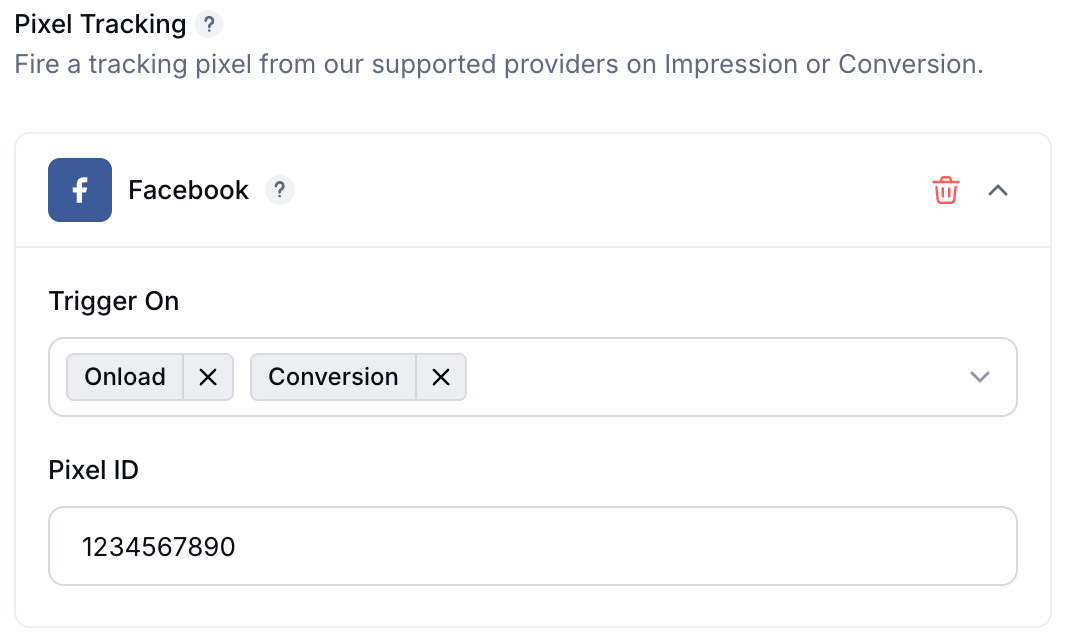Collapse the Facebook pixel section
This screenshot has height=638, width=1066.
click(997, 190)
